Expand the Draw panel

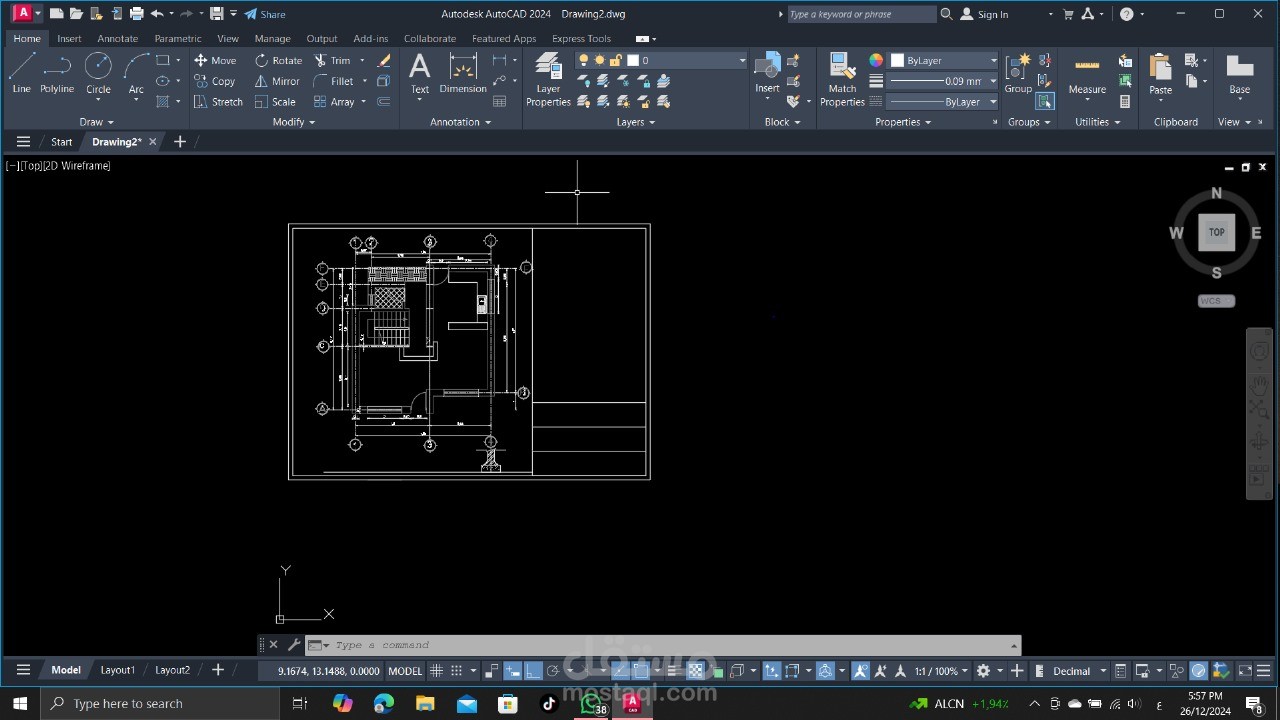(x=96, y=122)
